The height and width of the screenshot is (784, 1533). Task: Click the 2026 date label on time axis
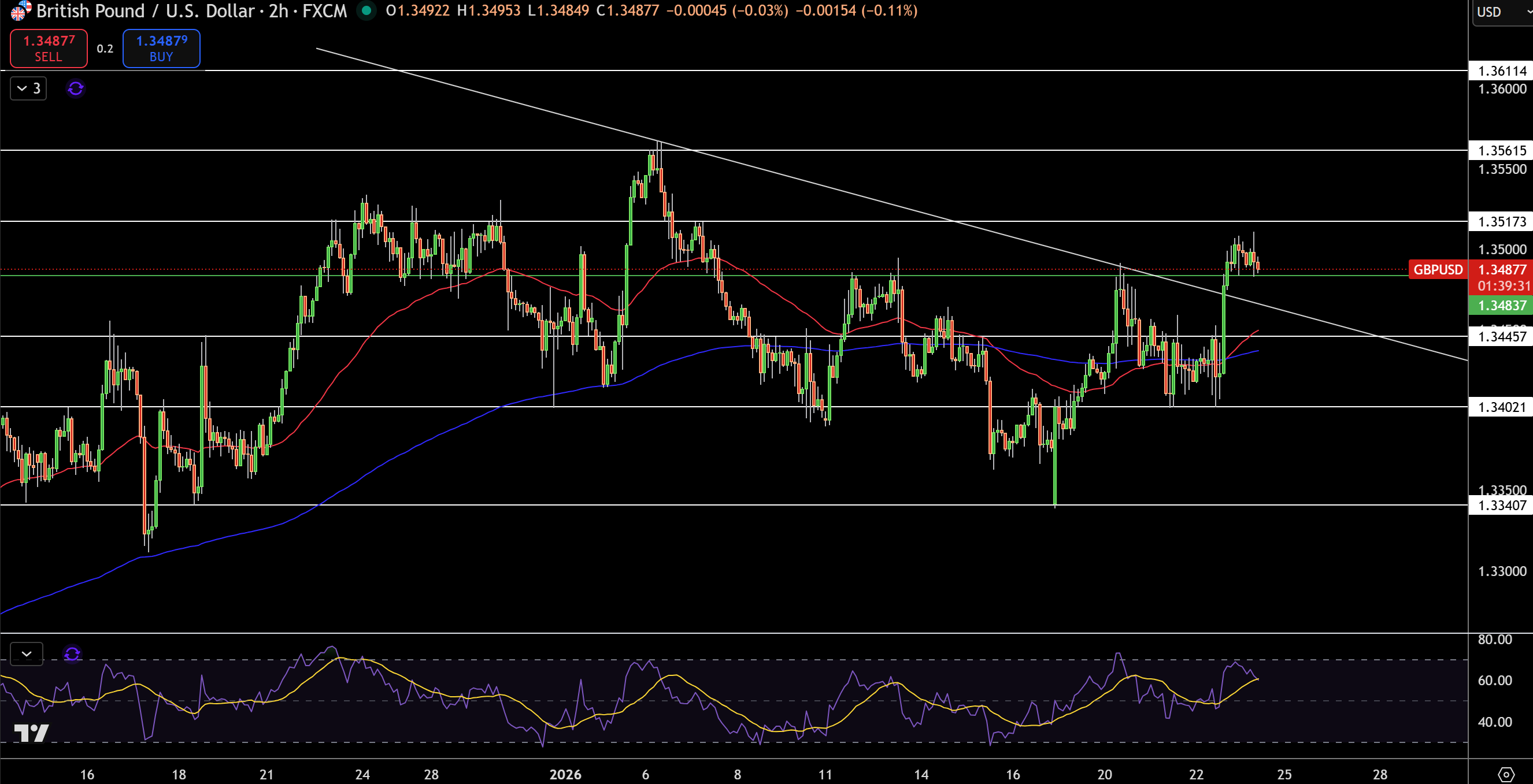pos(565,775)
